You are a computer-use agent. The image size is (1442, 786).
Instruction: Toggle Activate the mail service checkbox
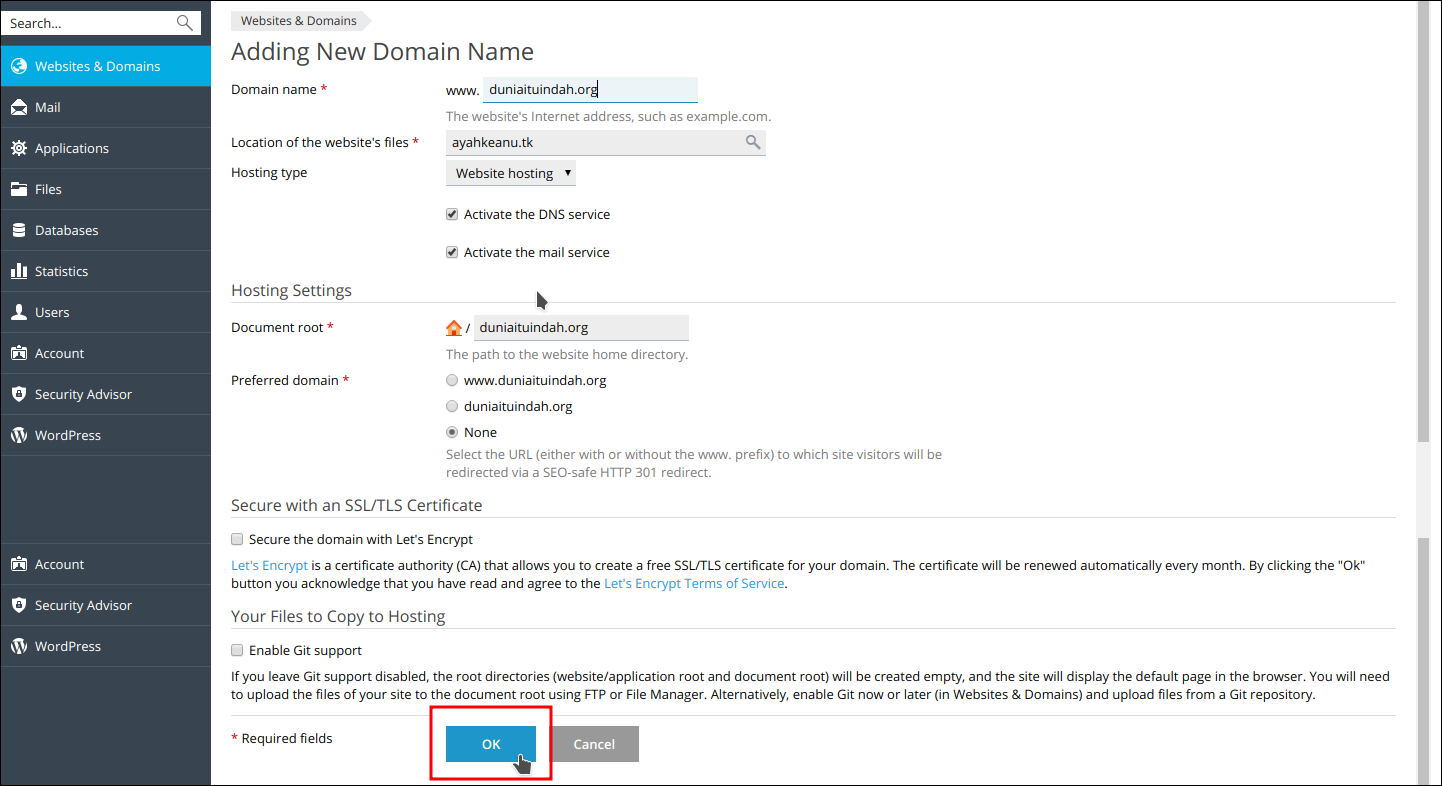pyautogui.click(x=452, y=252)
